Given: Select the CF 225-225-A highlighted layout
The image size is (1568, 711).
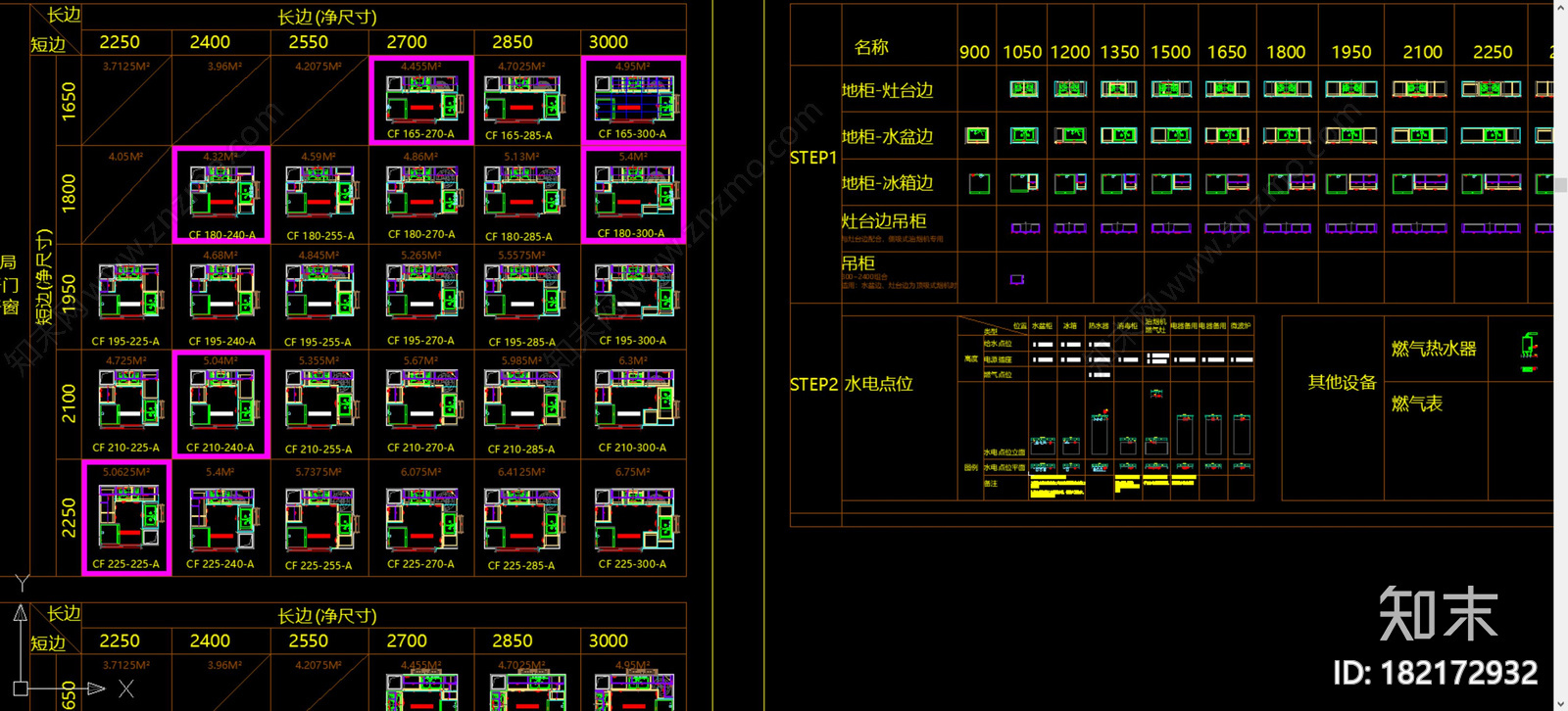Looking at the screenshot, I should pyautogui.click(x=126, y=517).
